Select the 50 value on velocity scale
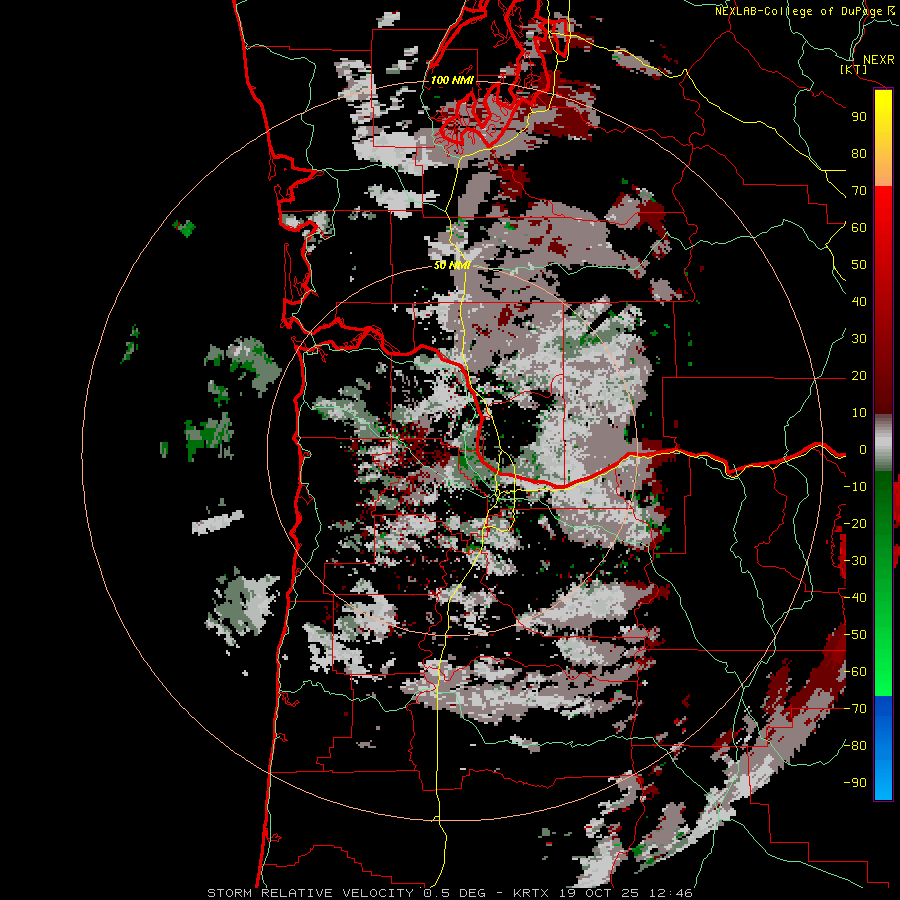 [859, 265]
